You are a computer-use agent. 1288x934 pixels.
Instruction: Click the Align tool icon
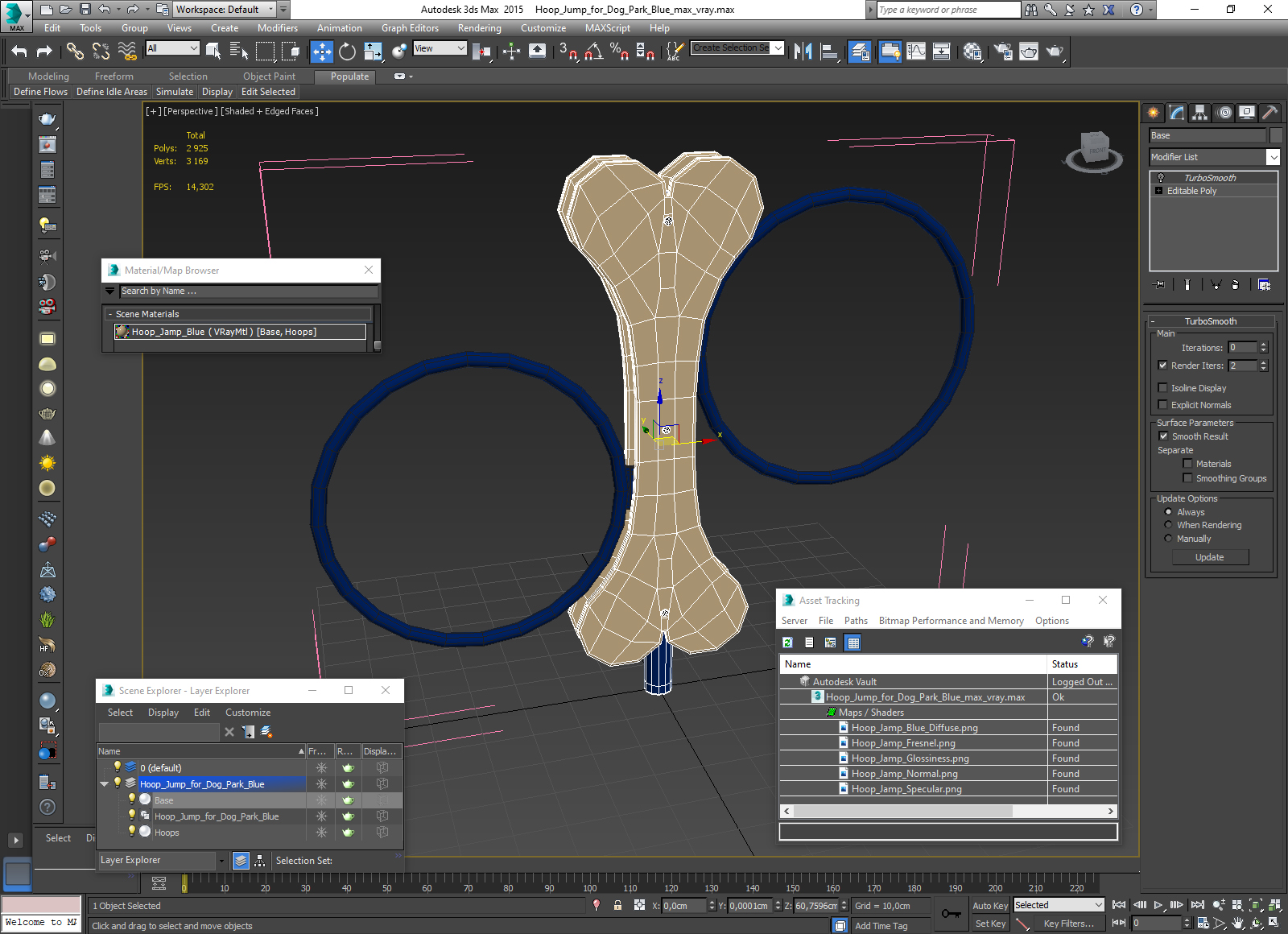click(829, 52)
